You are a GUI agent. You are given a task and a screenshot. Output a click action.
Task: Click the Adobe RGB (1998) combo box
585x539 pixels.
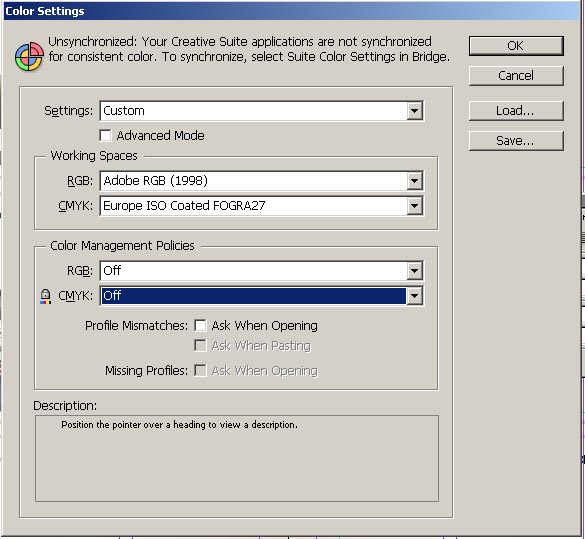click(261, 181)
